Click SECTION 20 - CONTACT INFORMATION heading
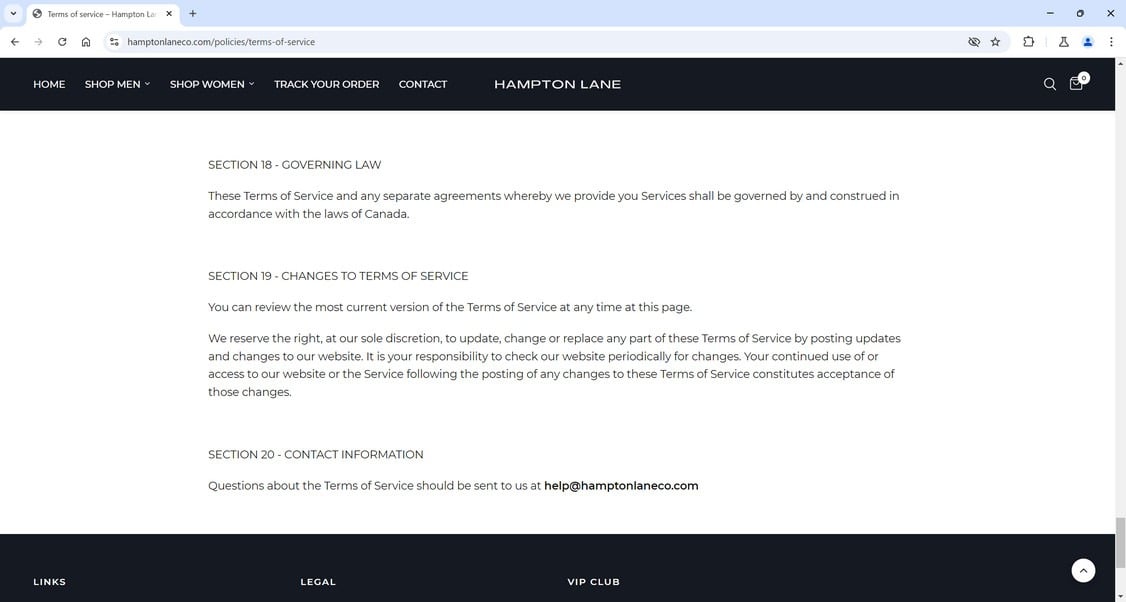This screenshot has height=602, width=1126. point(316,454)
